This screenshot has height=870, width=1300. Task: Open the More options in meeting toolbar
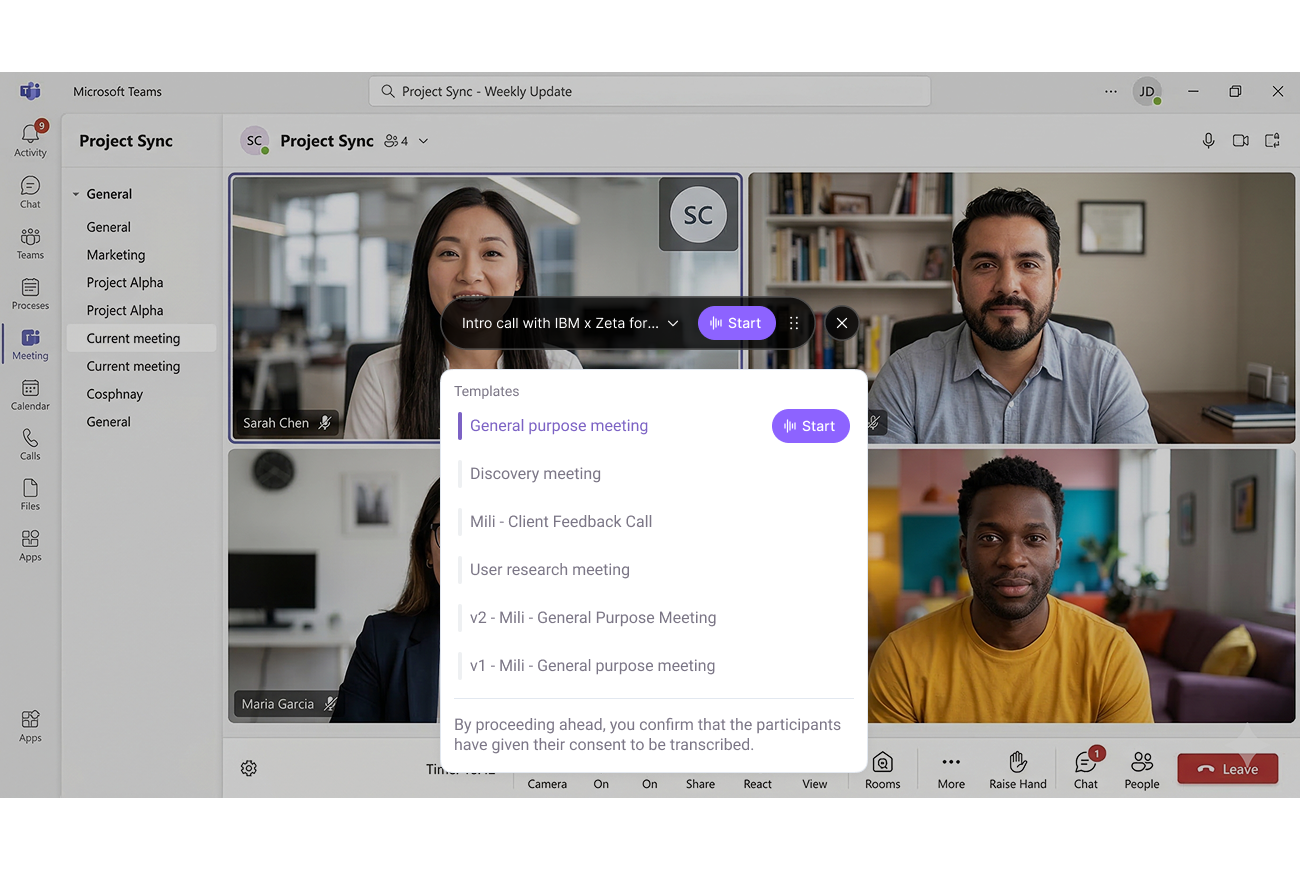951,770
